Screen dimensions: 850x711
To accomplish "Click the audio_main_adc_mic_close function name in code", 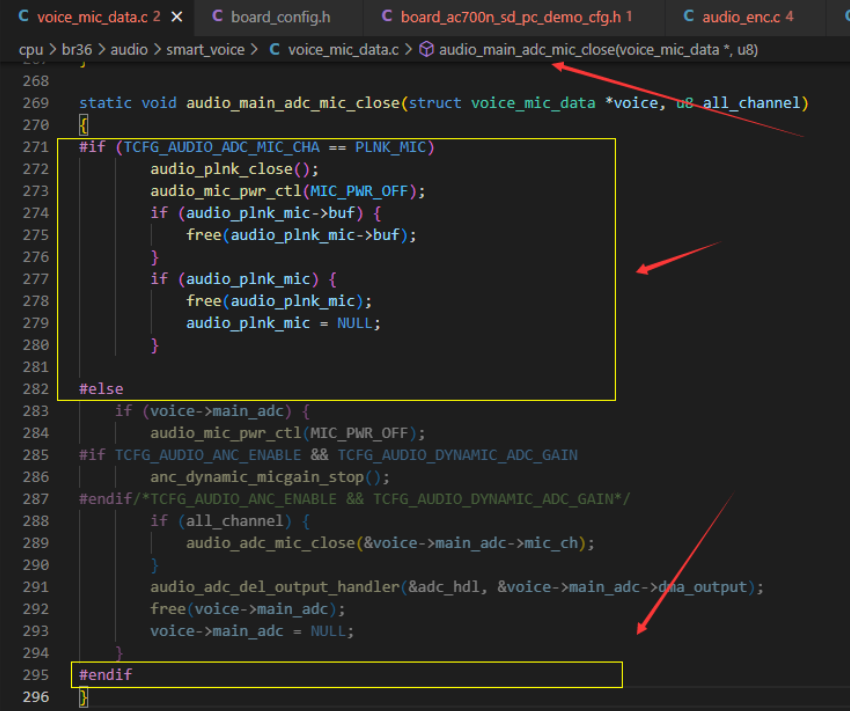I will (x=293, y=103).
